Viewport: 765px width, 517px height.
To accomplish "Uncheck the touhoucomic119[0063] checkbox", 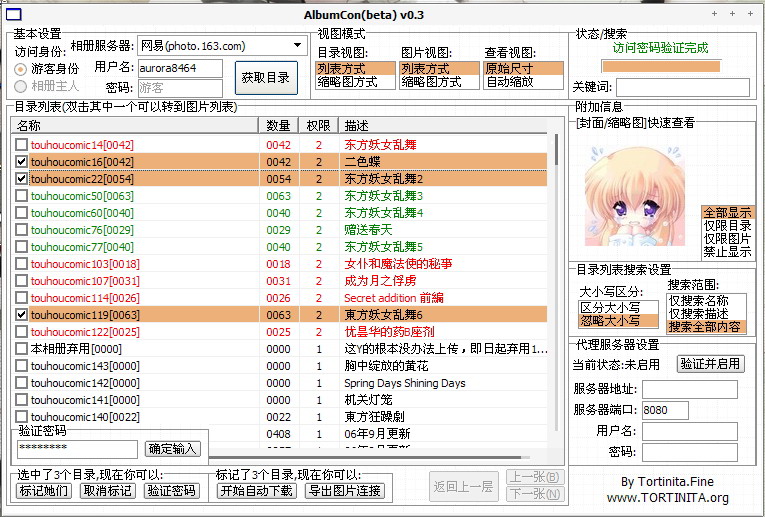I will click(x=21, y=315).
